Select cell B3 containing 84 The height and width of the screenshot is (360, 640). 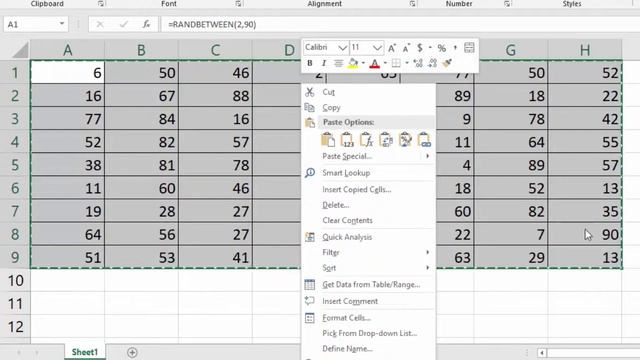pos(141,119)
